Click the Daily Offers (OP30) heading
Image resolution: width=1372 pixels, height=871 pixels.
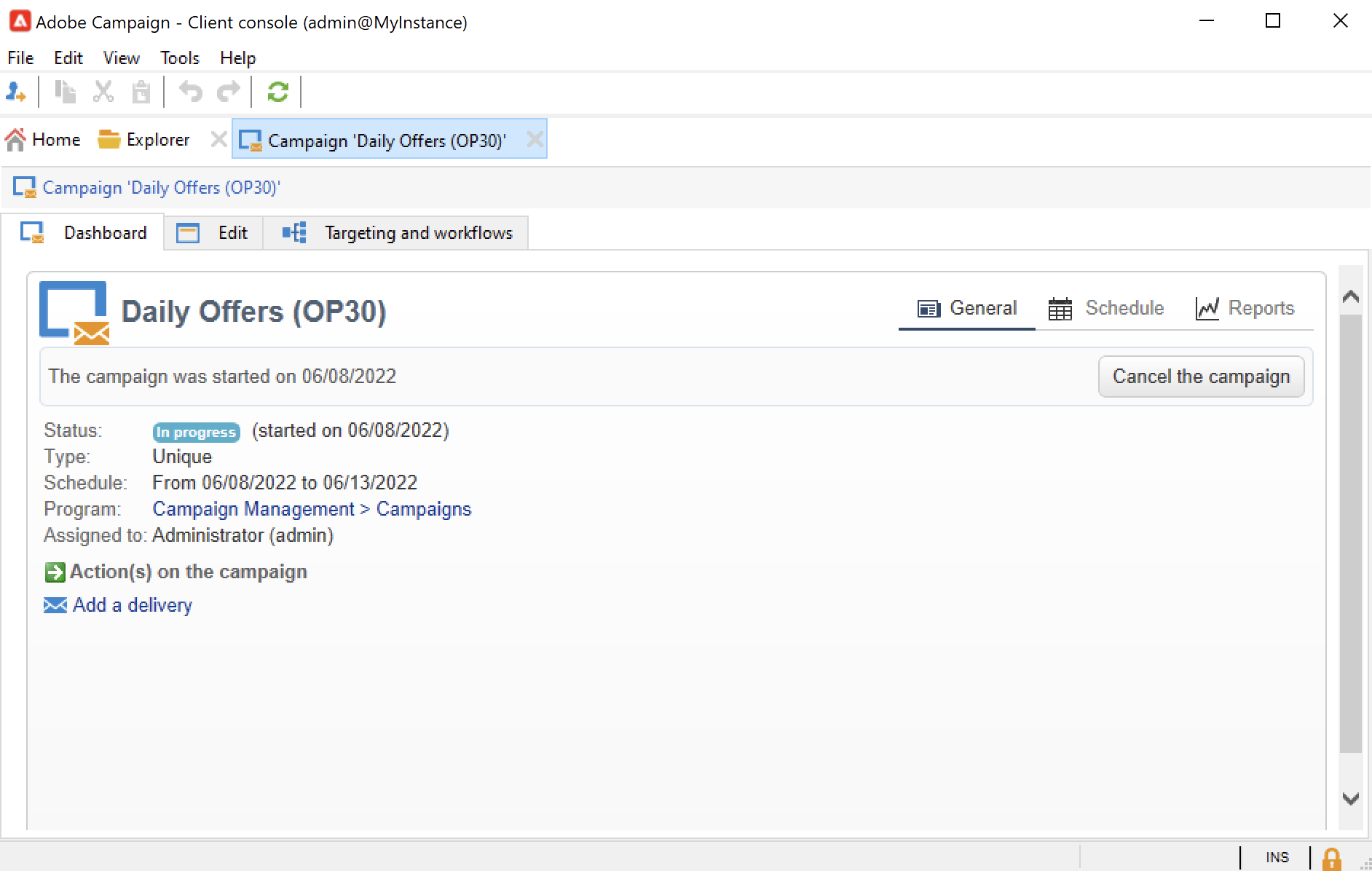coord(253,312)
